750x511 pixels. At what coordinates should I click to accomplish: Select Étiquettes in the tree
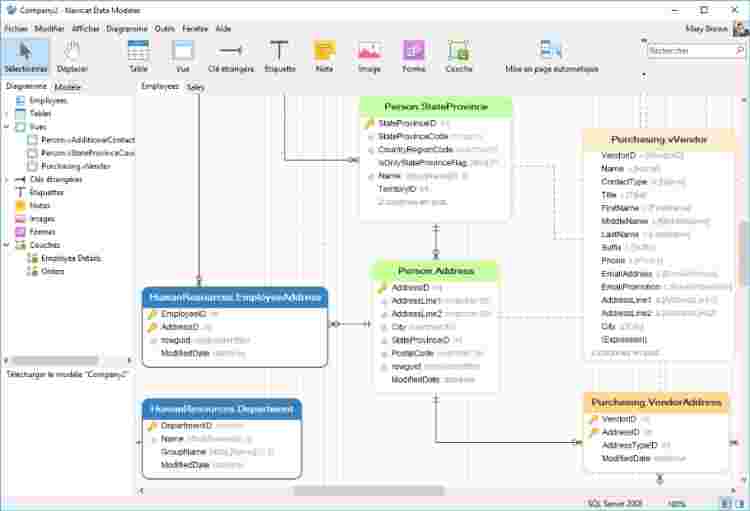46,192
